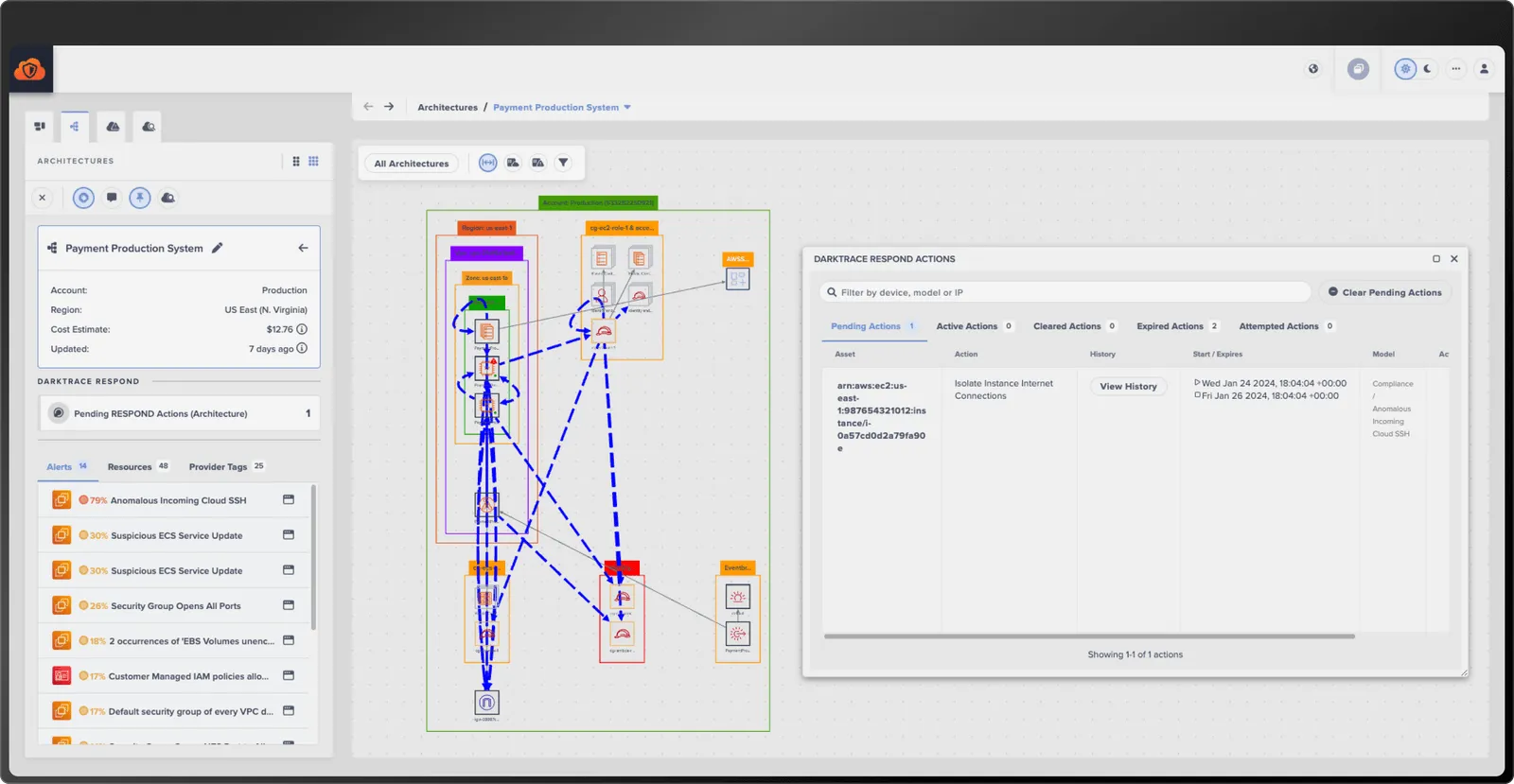
Task: Switch to compact grid layout icon
Action: [x=296, y=162]
